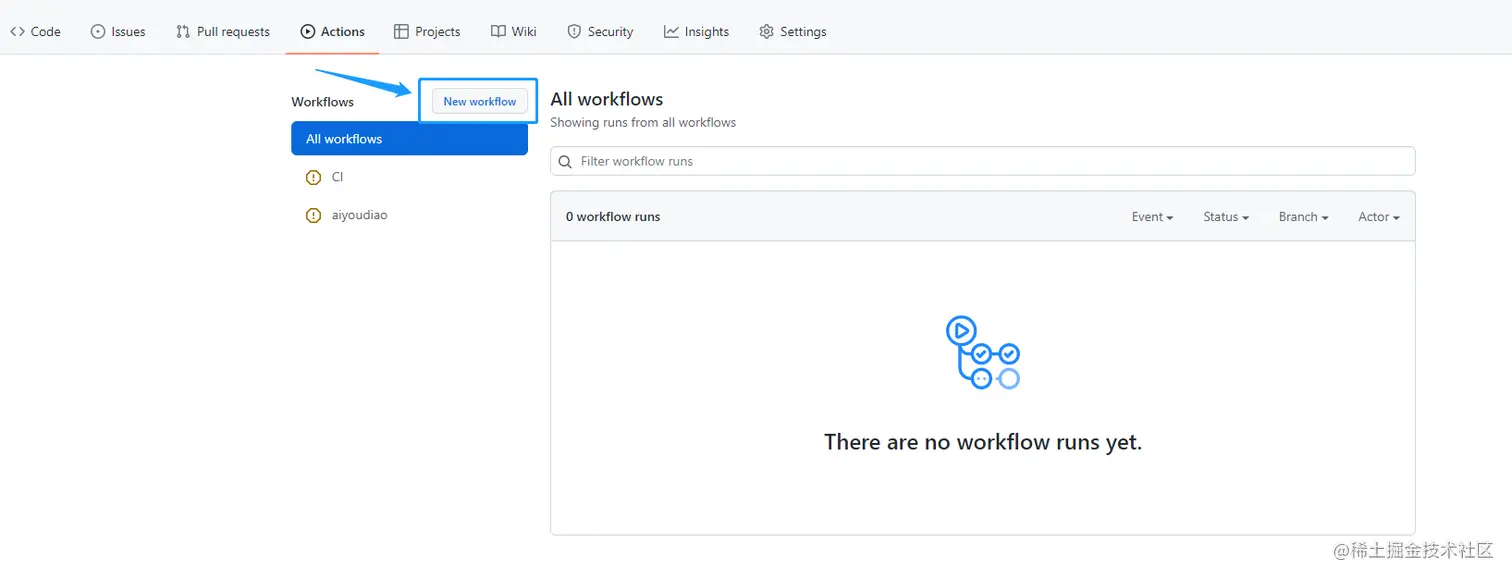Viewport: 1512px width, 579px height.
Task: Click the Projects table icon
Action: (x=401, y=32)
